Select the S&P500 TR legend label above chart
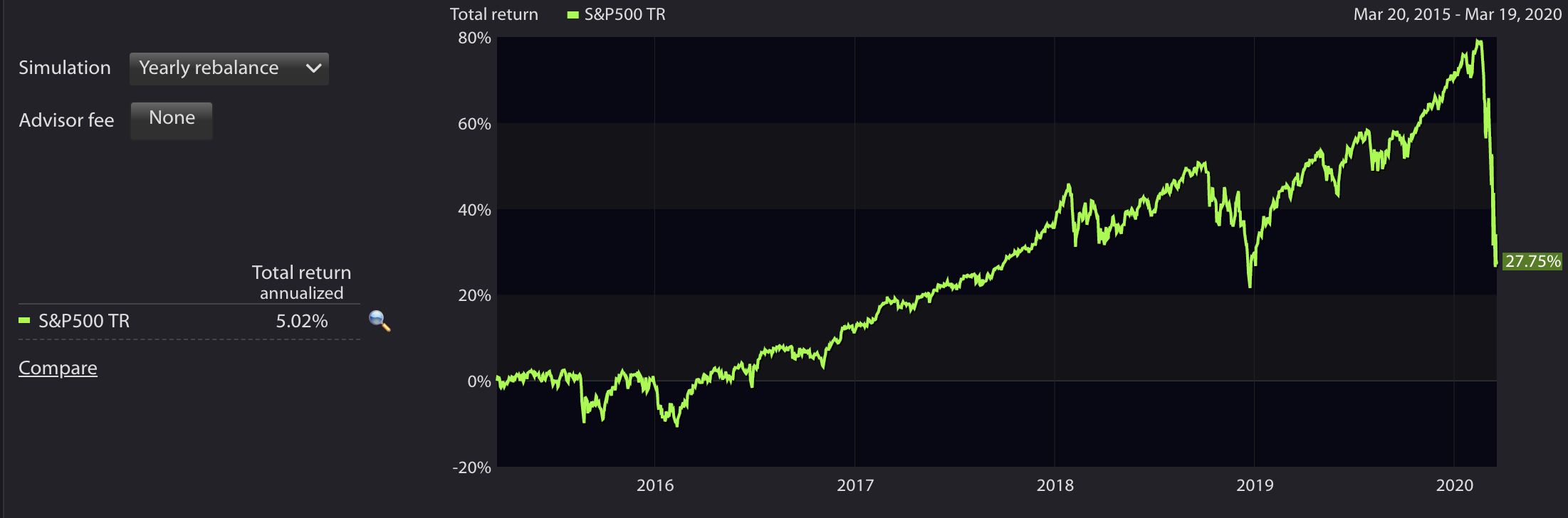 pyautogui.click(x=624, y=15)
